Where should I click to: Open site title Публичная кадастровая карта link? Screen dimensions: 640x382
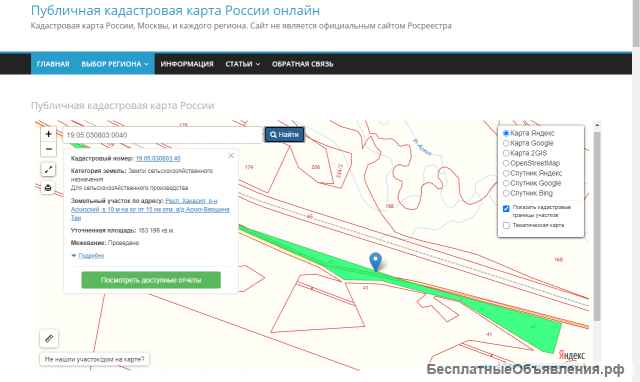pyautogui.click(x=176, y=11)
